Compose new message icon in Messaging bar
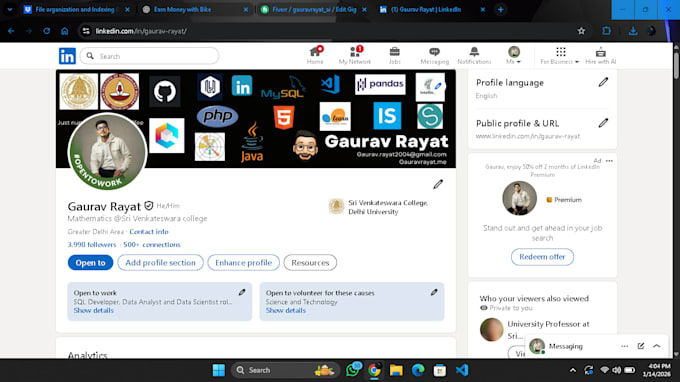680x382 pixels. [x=641, y=346]
